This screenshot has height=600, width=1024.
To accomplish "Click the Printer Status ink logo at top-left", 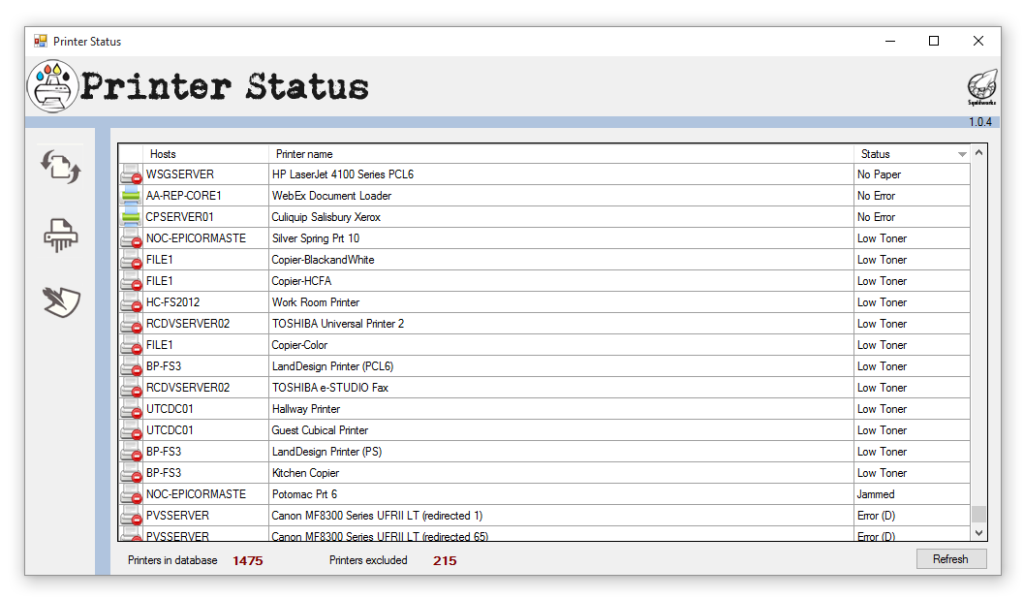I will 52,86.
